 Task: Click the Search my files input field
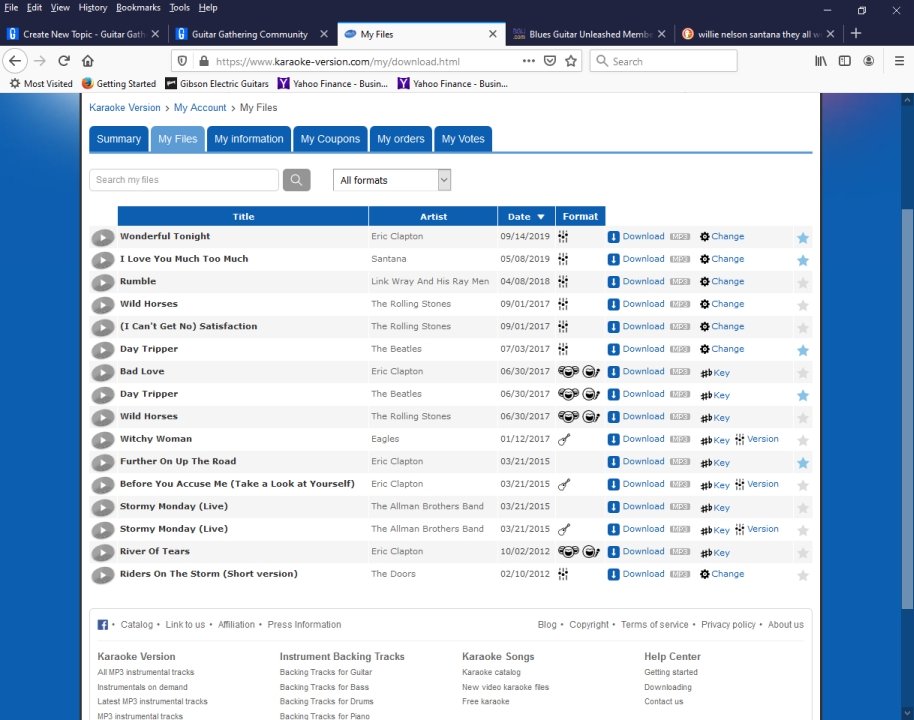click(x=184, y=180)
